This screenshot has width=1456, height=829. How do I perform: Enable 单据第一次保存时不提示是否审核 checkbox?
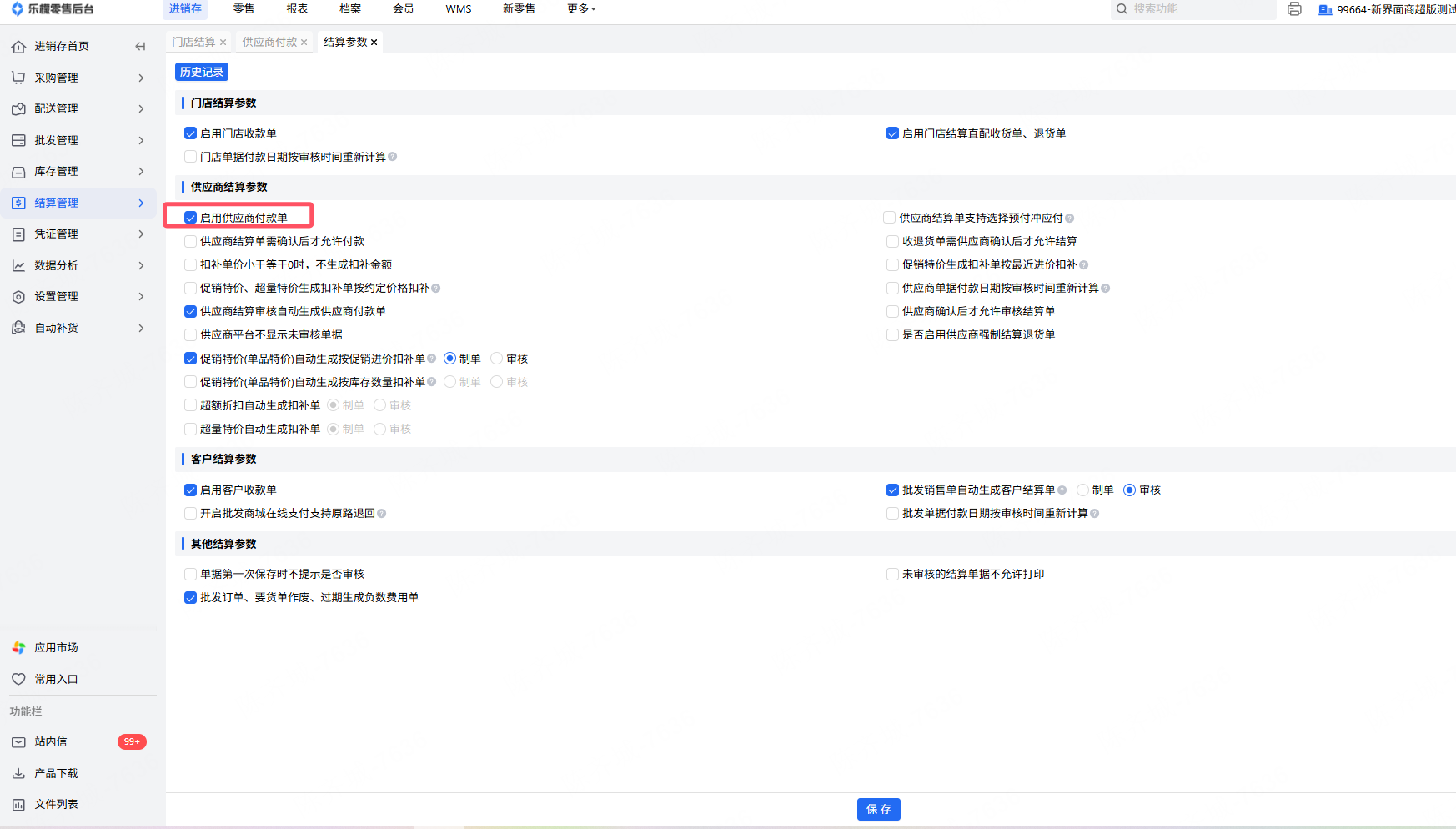[x=190, y=575]
